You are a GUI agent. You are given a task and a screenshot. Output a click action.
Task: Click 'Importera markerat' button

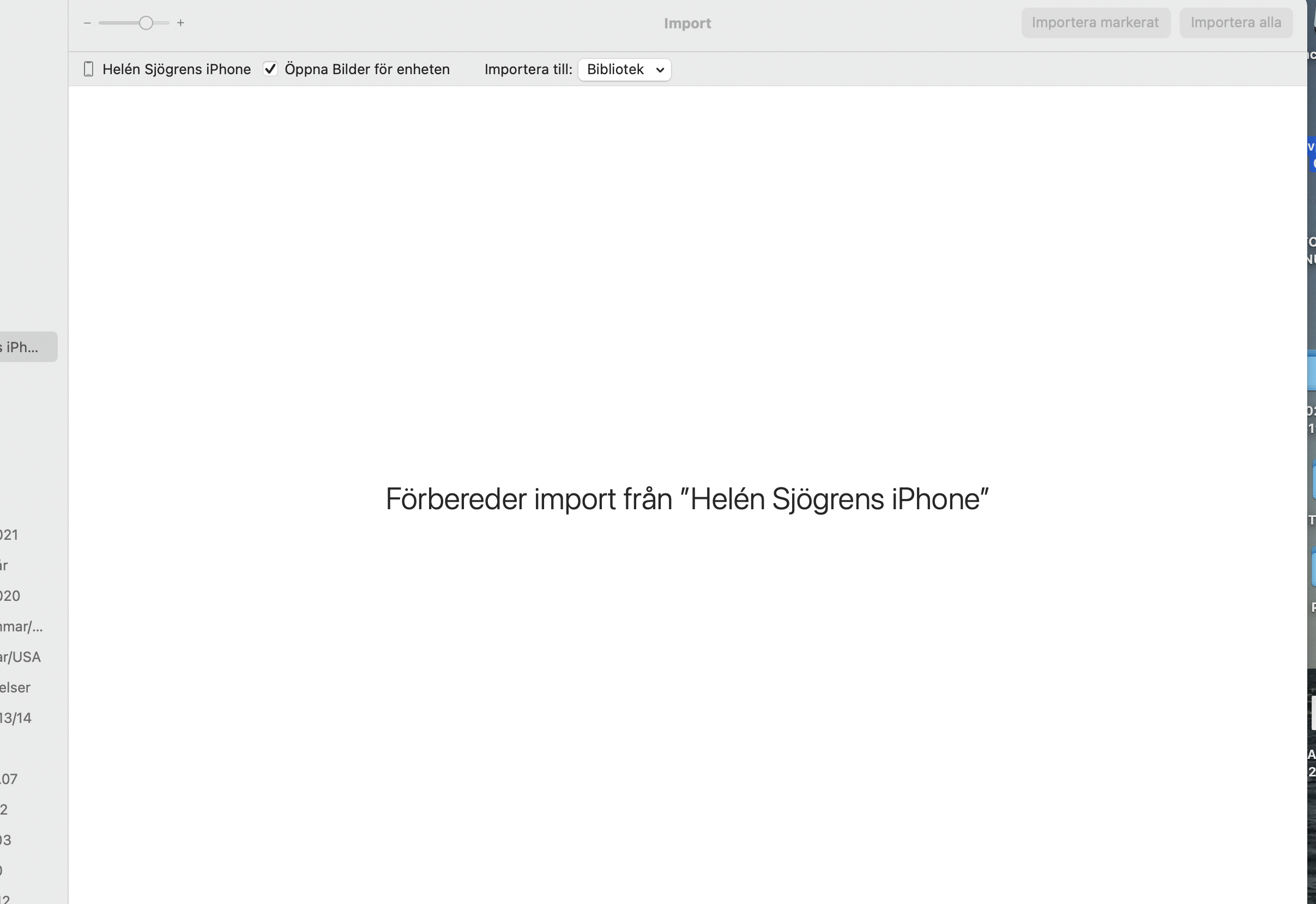point(1095,22)
